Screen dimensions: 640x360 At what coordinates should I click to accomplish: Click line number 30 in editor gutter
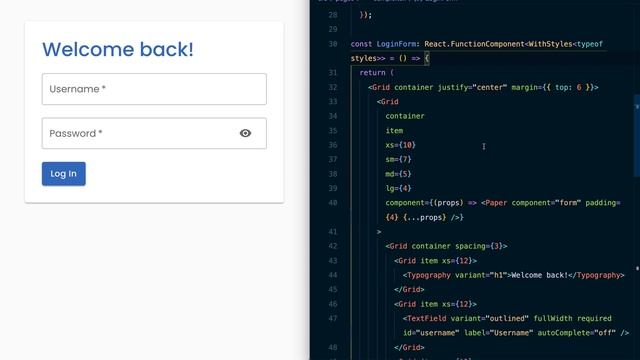[333, 44]
